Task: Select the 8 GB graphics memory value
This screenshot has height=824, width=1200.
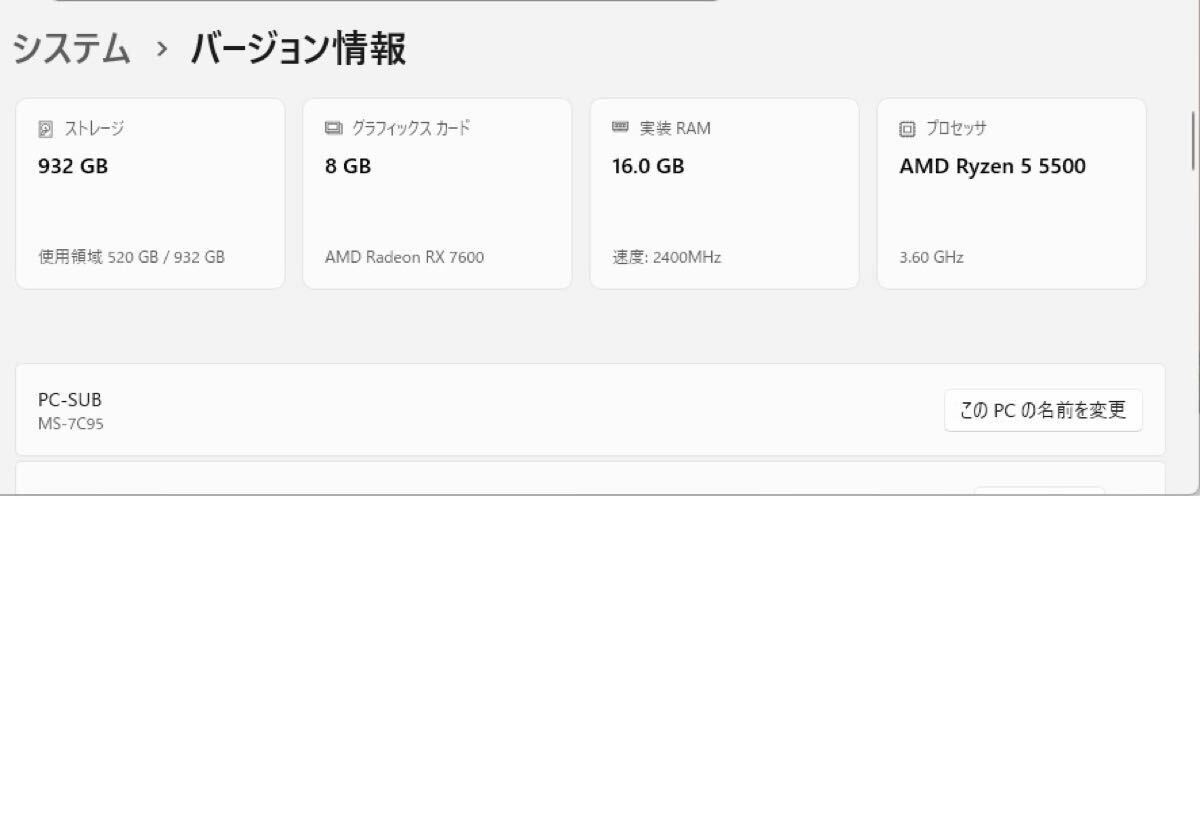Action: click(349, 166)
